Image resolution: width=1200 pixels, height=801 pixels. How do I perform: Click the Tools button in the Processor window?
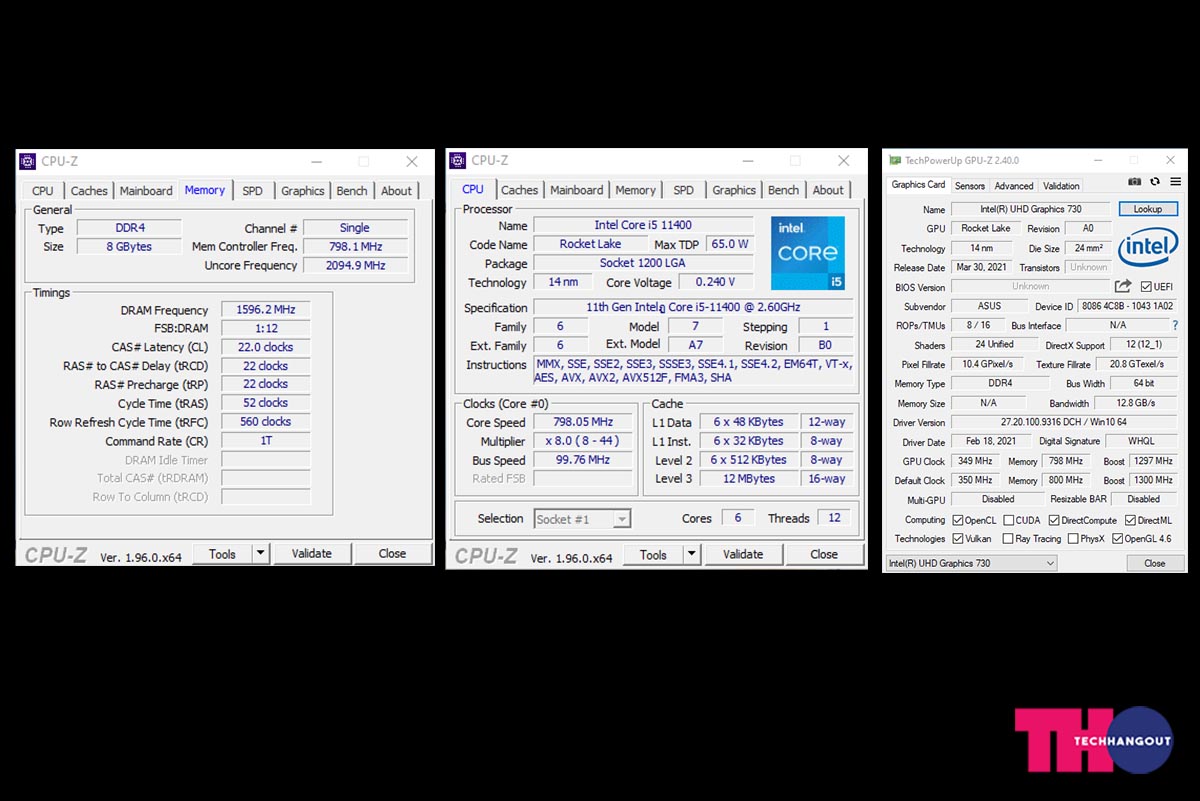pyautogui.click(x=653, y=554)
